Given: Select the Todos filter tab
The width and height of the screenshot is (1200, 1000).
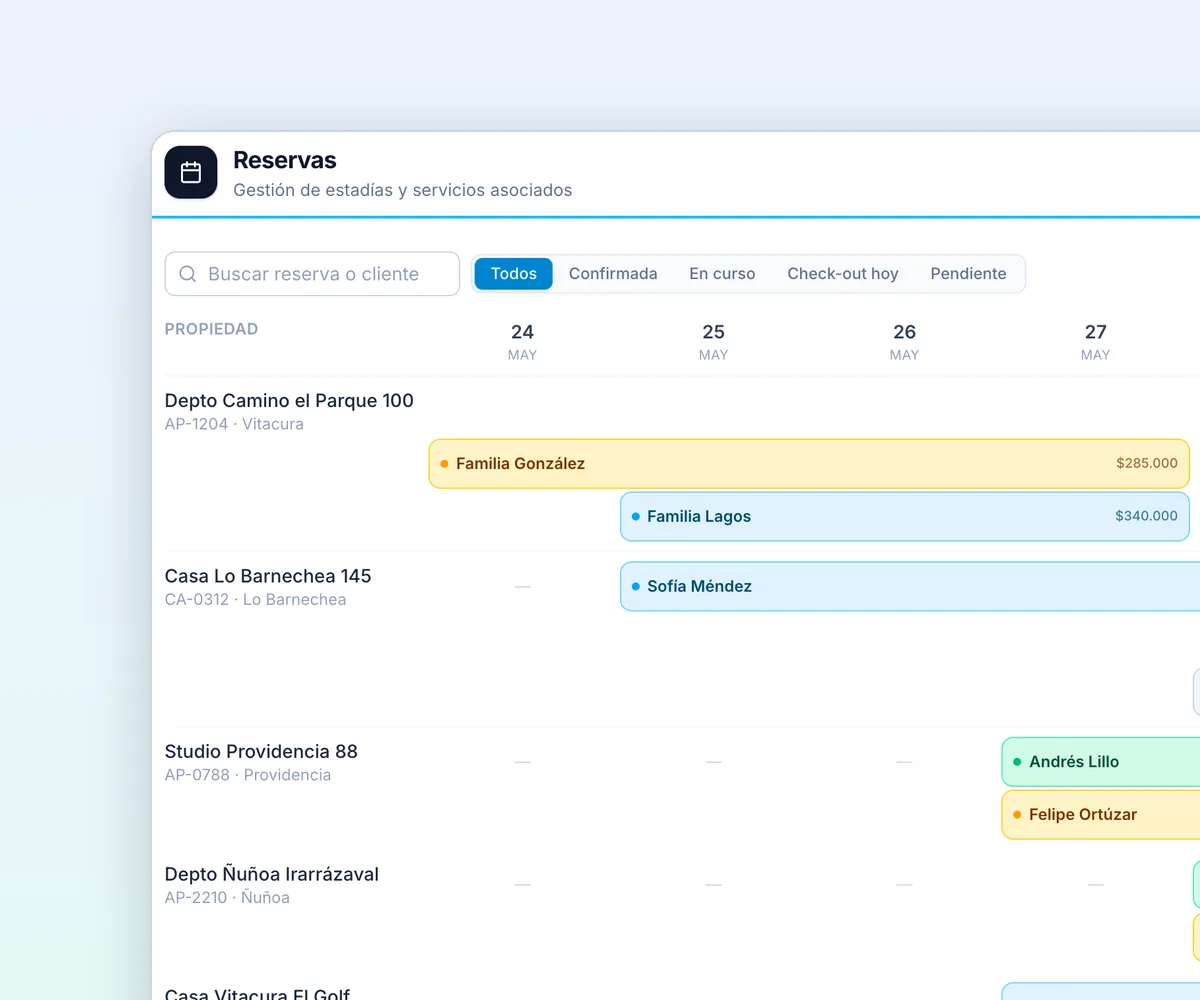Looking at the screenshot, I should (514, 274).
